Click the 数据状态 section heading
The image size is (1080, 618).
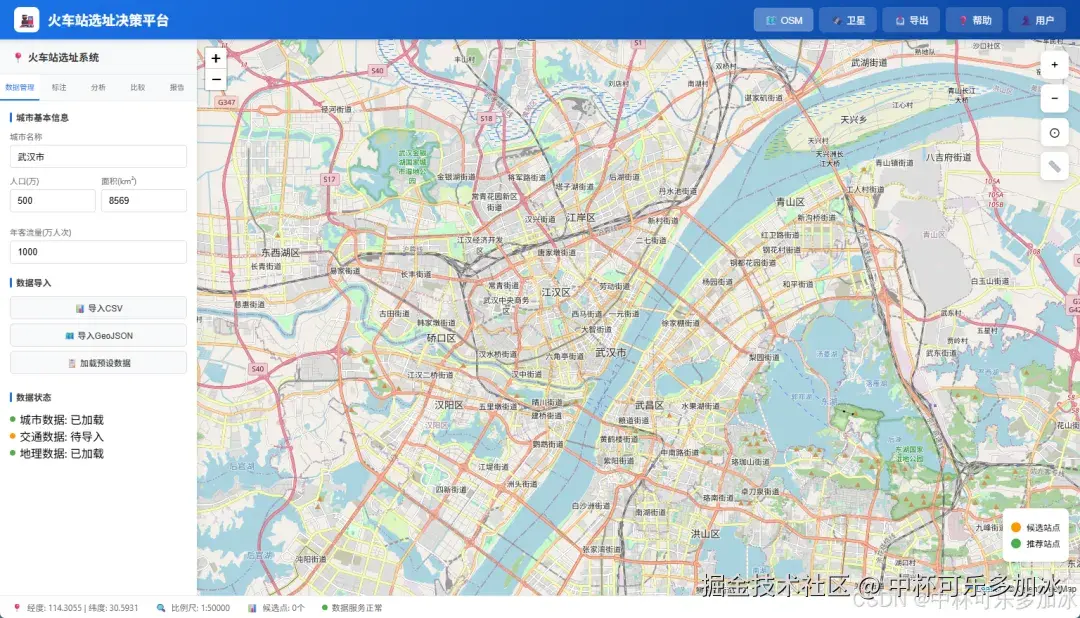33,398
